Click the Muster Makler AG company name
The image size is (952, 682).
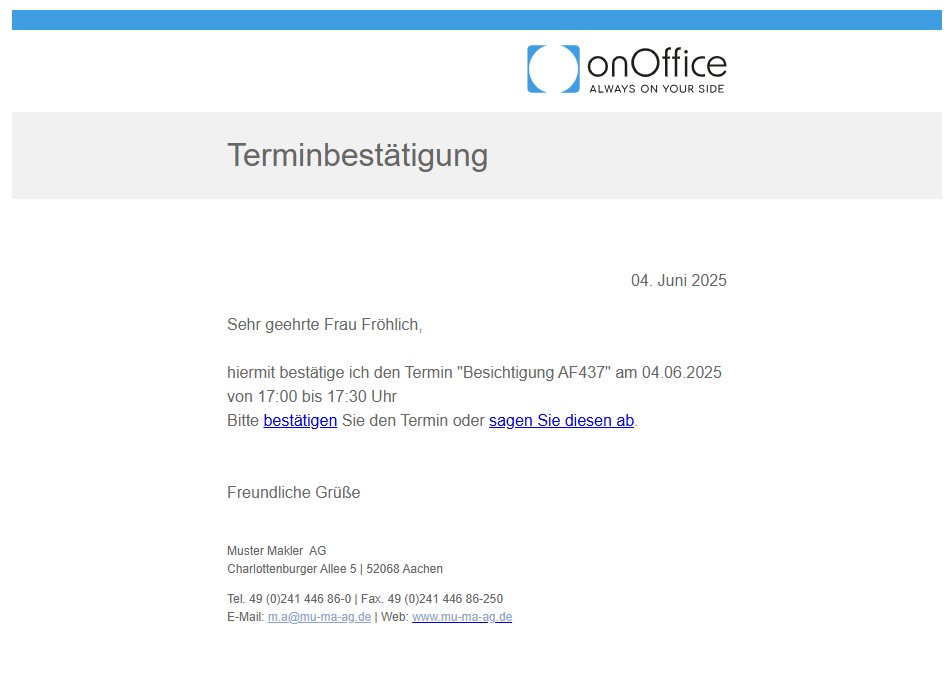(x=277, y=550)
